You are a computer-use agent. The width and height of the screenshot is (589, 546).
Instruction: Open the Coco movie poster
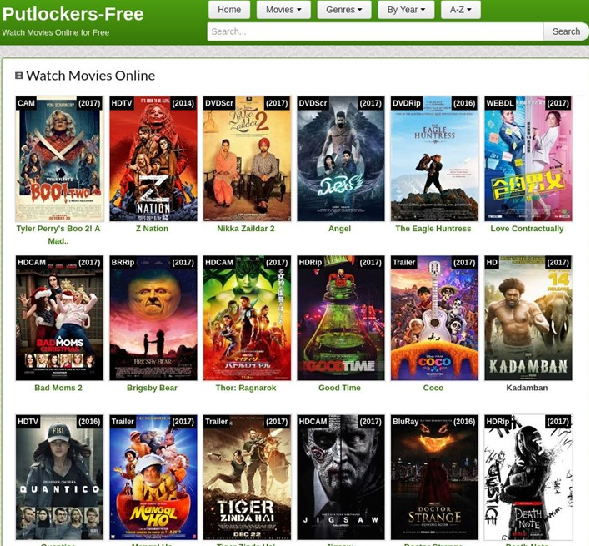434,318
